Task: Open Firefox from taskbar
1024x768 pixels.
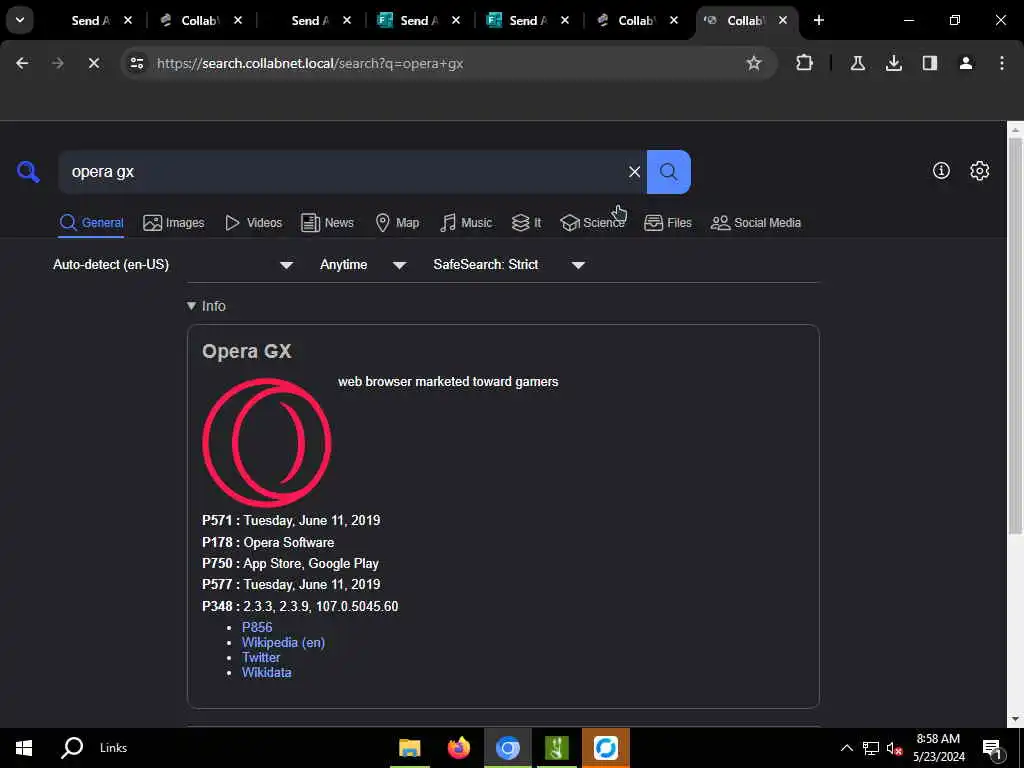Action: click(458, 748)
